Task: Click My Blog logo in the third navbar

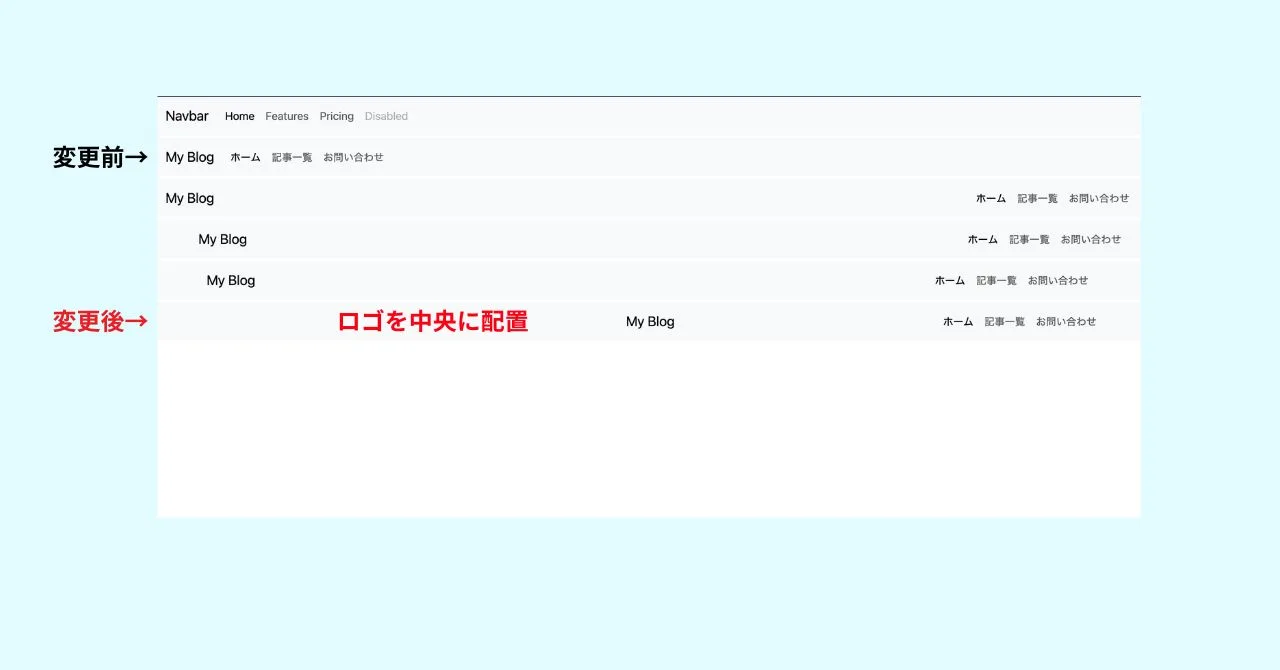Action: pos(190,198)
